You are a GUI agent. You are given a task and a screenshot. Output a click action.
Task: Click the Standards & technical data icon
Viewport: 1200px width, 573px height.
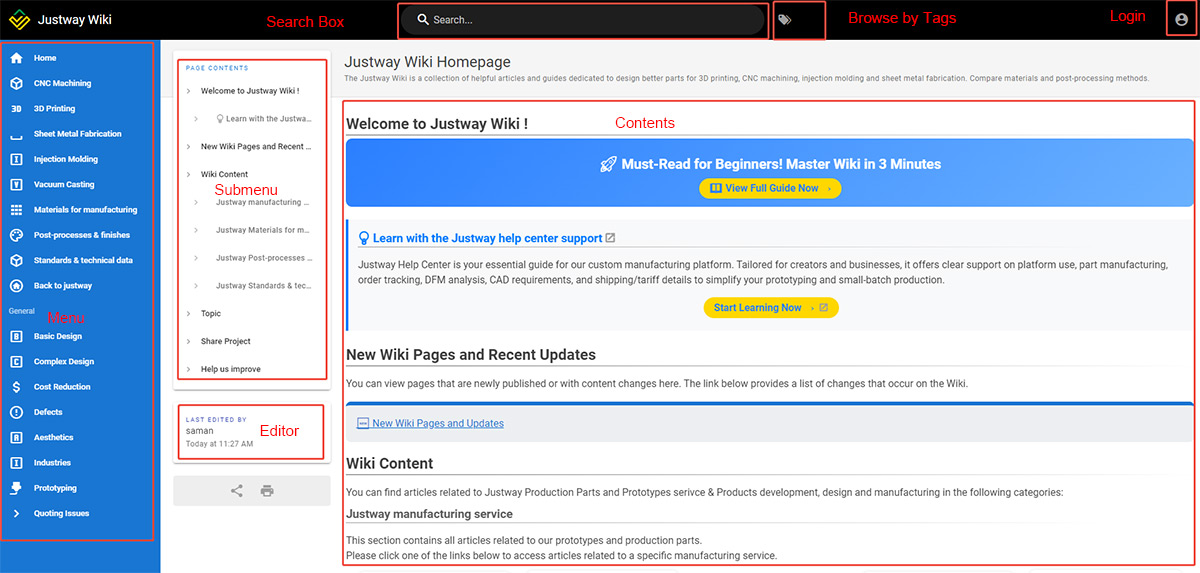pyautogui.click(x=16, y=260)
